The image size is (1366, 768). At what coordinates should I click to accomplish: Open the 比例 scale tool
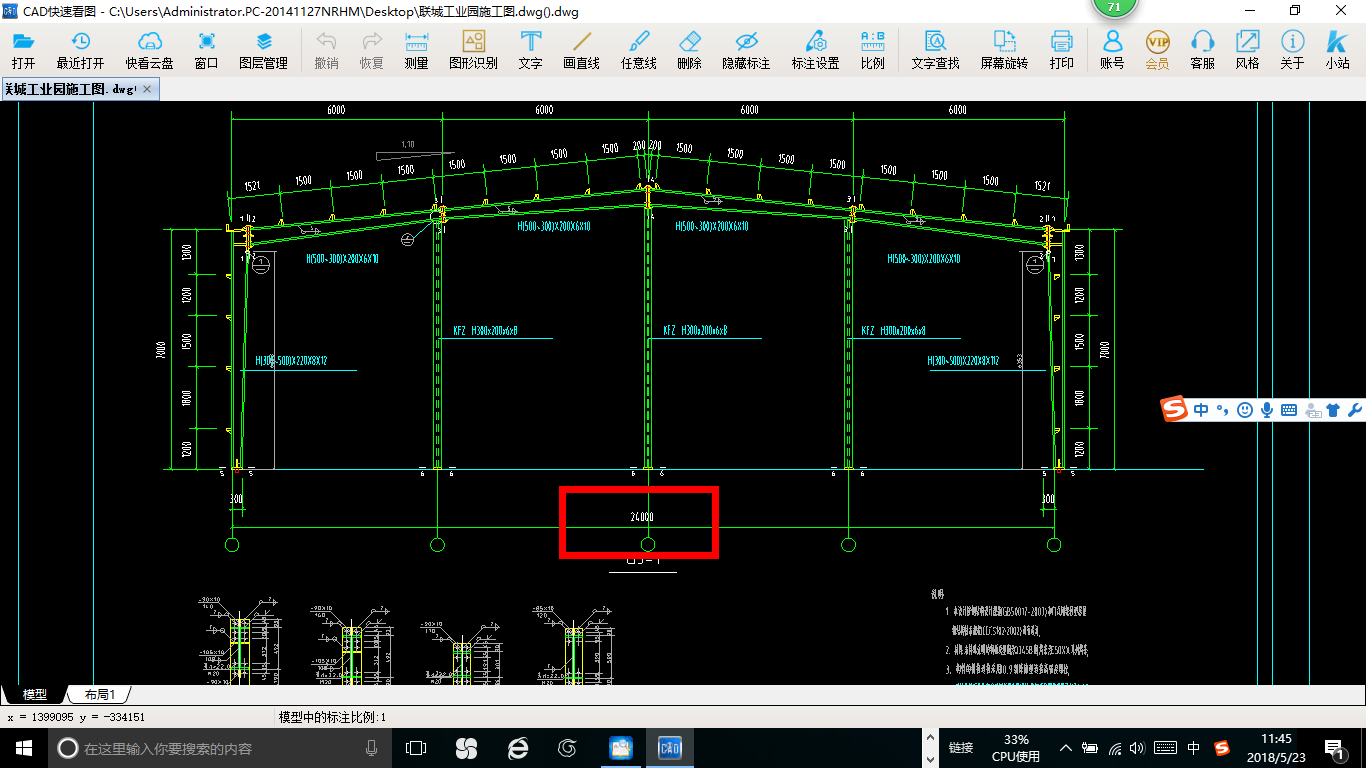coord(872,49)
